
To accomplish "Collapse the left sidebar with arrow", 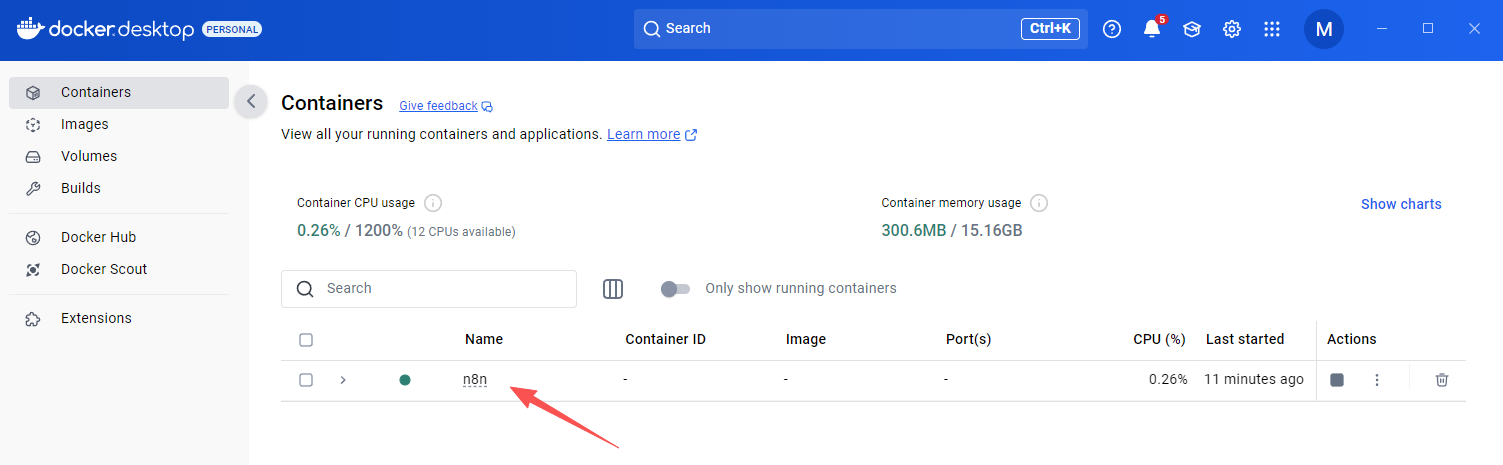I will pos(251,101).
